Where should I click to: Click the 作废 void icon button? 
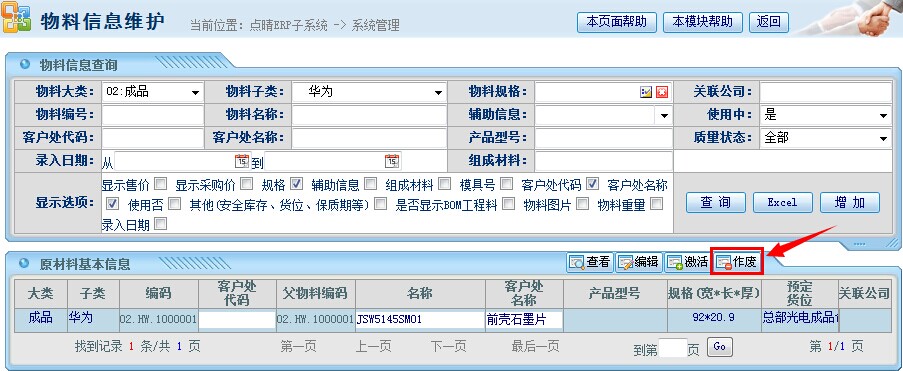(x=737, y=262)
